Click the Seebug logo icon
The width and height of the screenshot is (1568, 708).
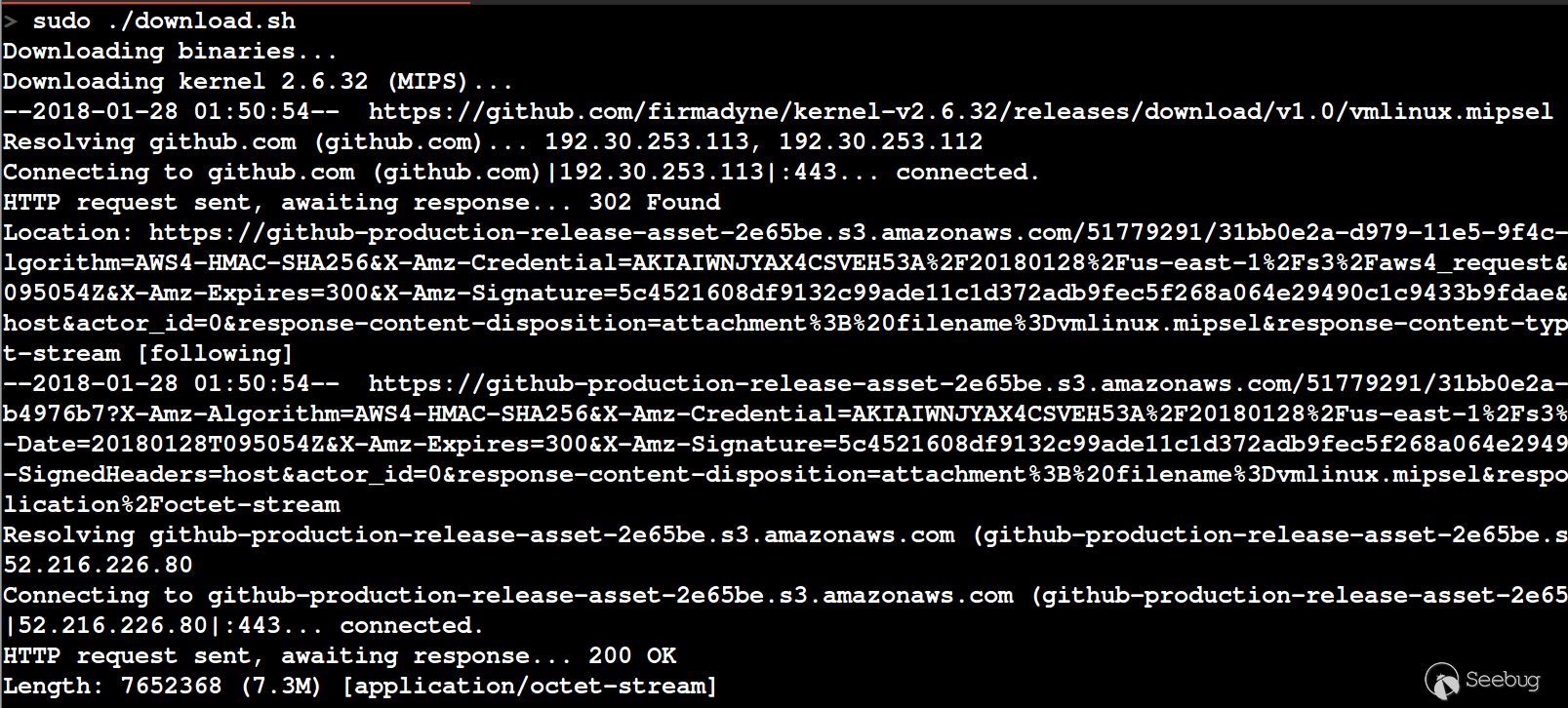pyautogui.click(x=1442, y=681)
